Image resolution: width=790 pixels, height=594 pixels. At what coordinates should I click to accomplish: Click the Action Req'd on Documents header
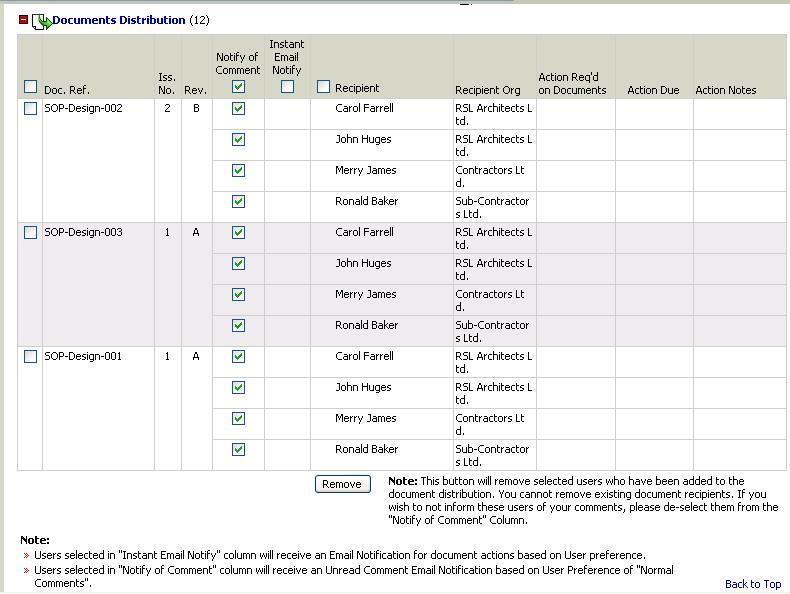572,84
